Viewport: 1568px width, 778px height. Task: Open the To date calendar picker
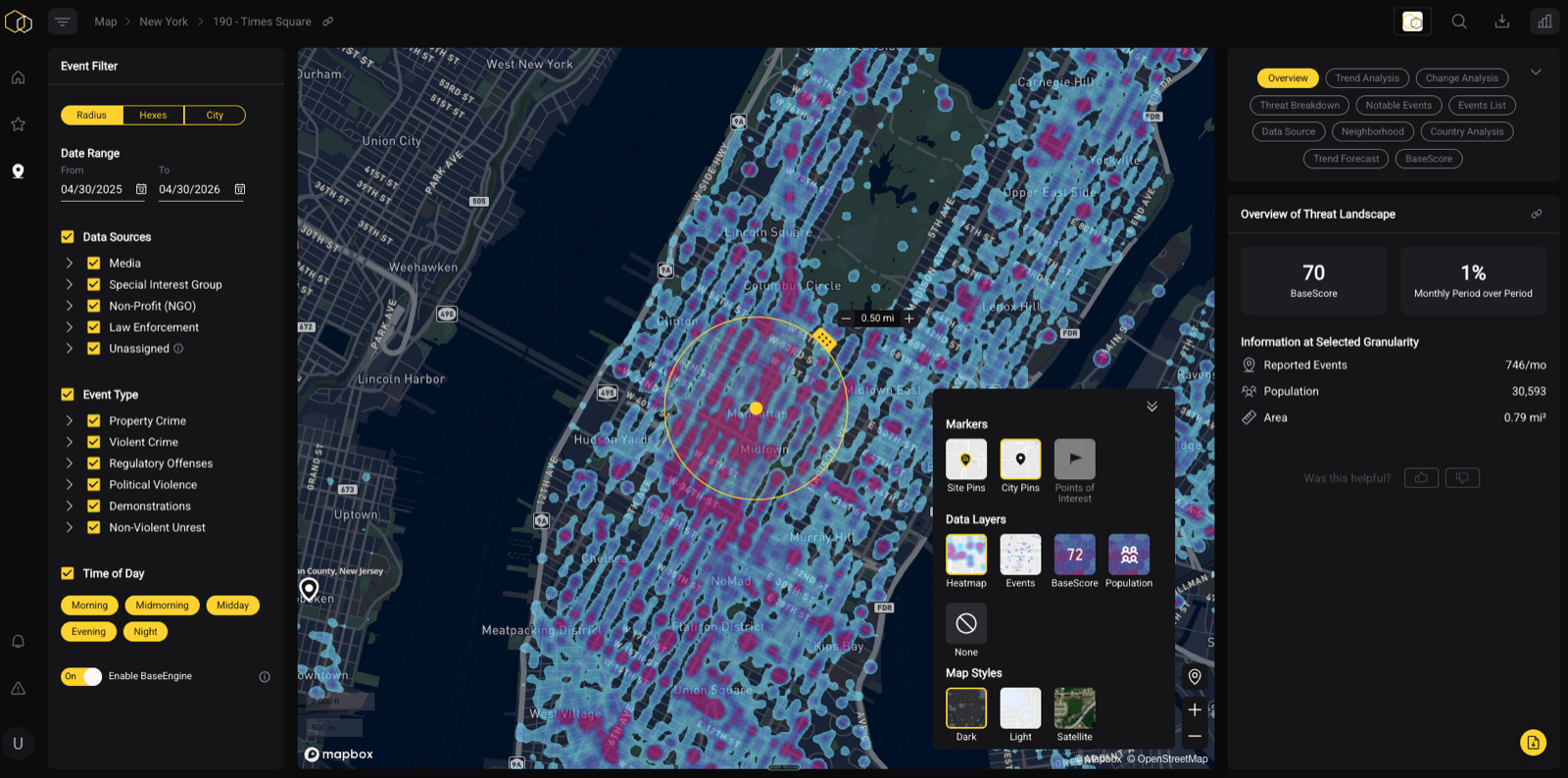tap(240, 189)
